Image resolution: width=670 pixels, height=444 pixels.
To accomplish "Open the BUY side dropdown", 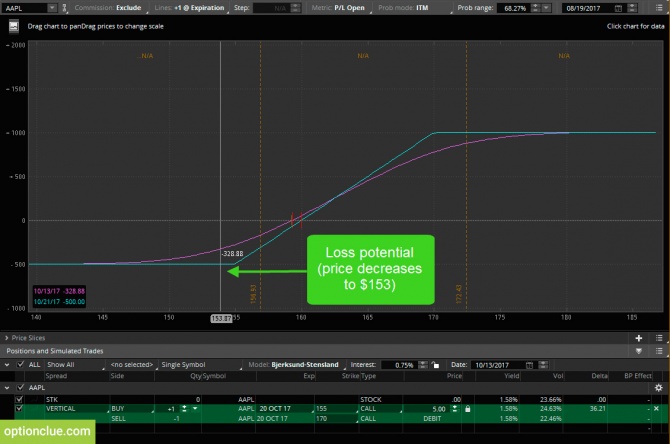I will pos(132,409).
